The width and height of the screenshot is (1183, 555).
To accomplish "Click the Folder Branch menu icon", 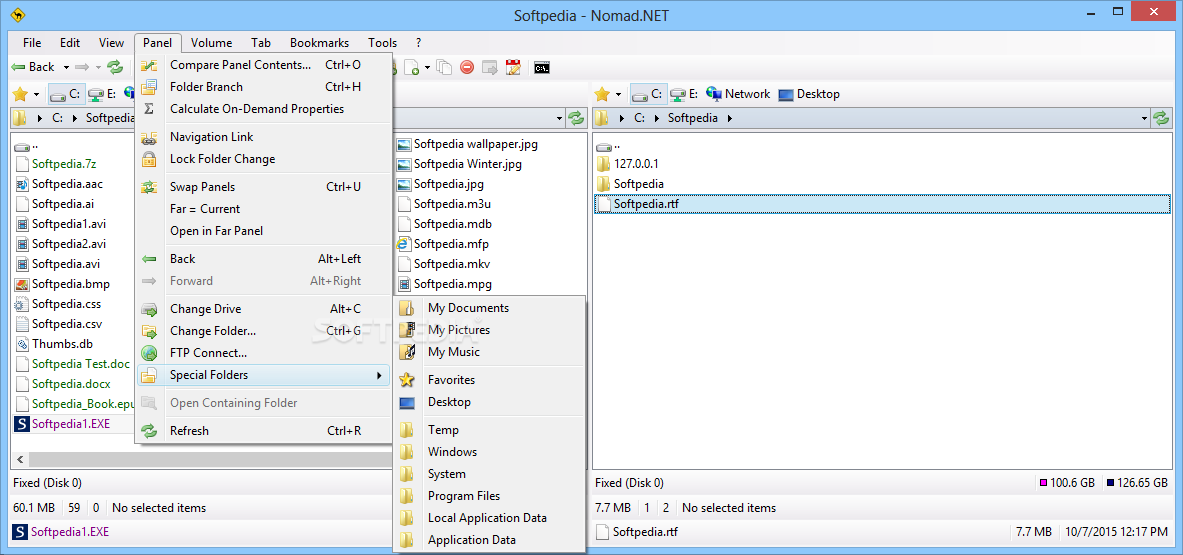I will (149, 87).
